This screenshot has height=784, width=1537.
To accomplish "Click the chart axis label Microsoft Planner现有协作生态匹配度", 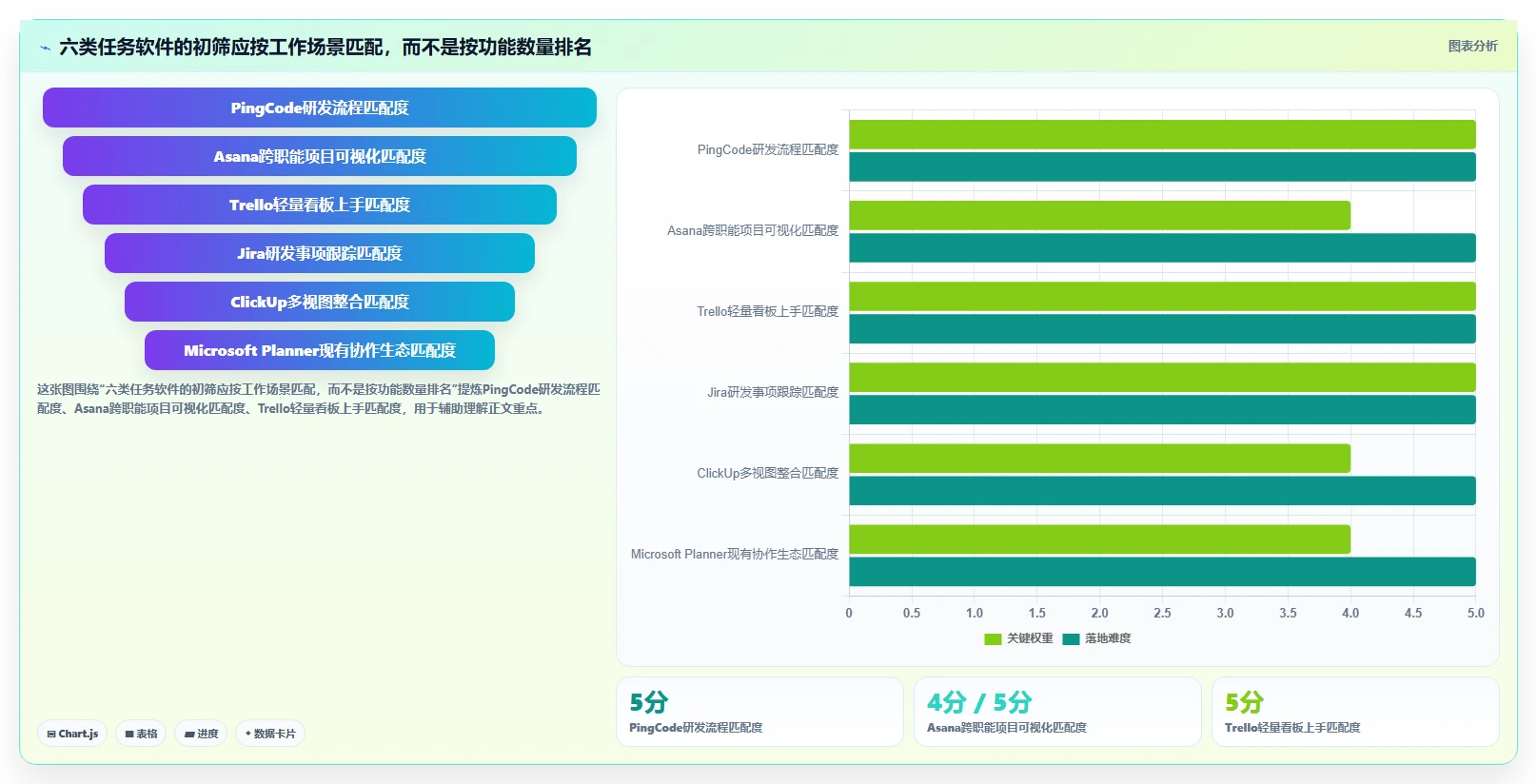I will (735, 554).
